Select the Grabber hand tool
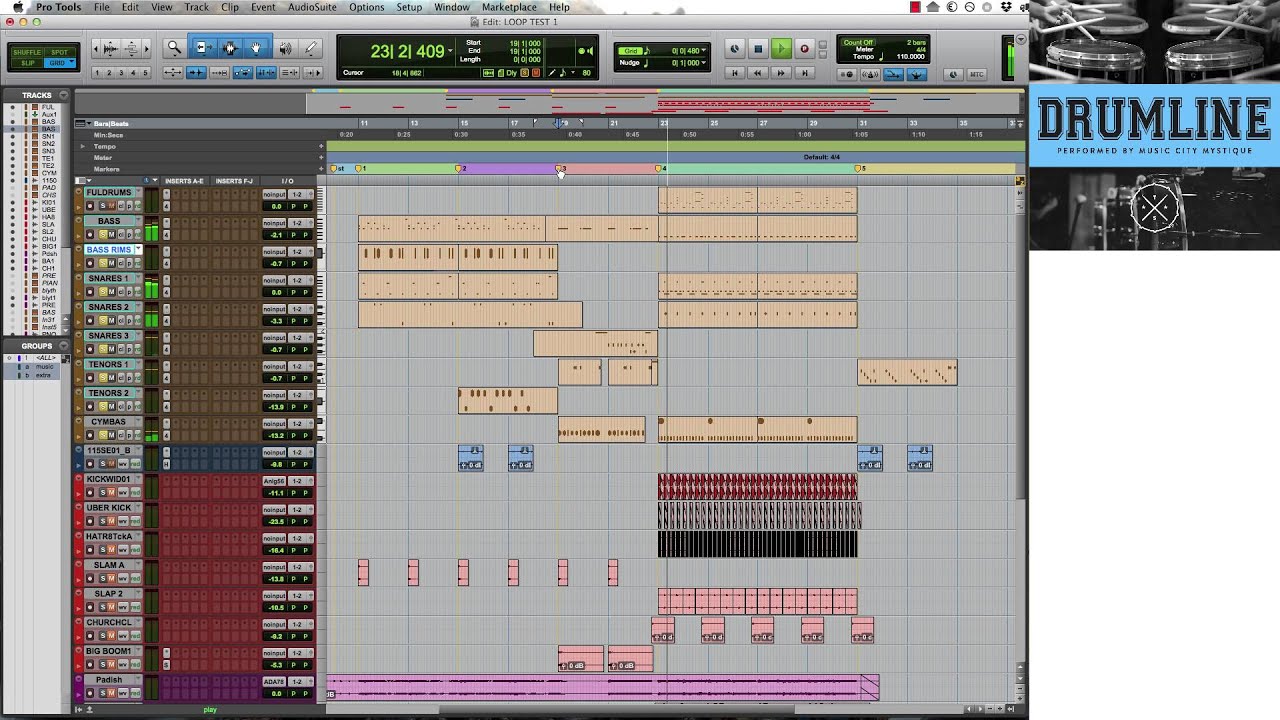Image resolution: width=1280 pixels, height=720 pixels. pyautogui.click(x=256, y=47)
